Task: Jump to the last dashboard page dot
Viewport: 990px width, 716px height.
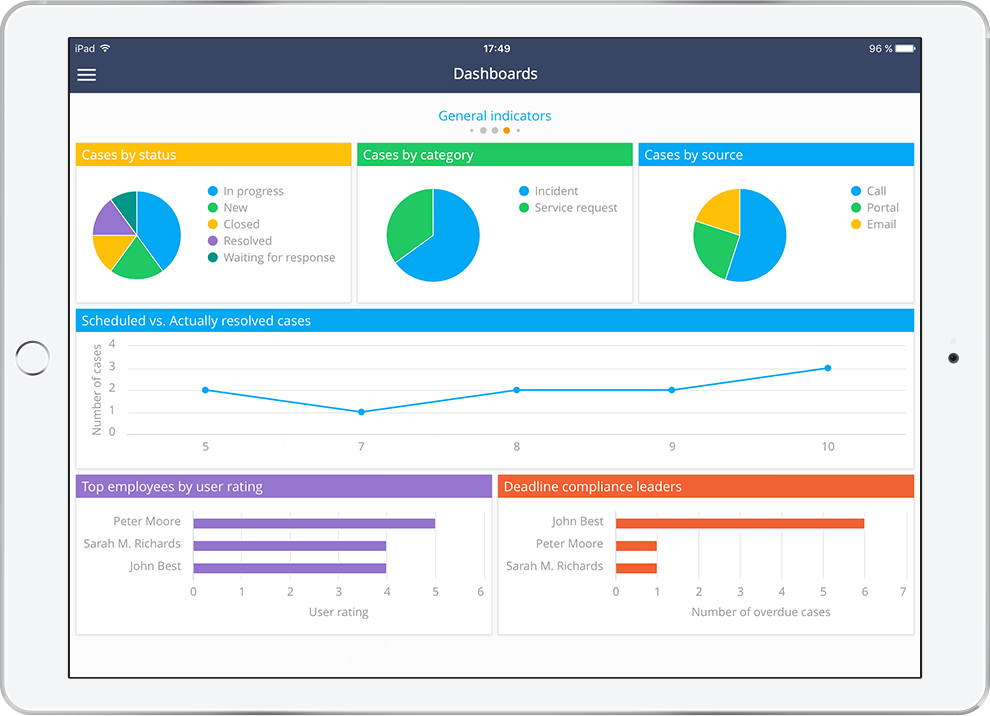Action: point(518,130)
